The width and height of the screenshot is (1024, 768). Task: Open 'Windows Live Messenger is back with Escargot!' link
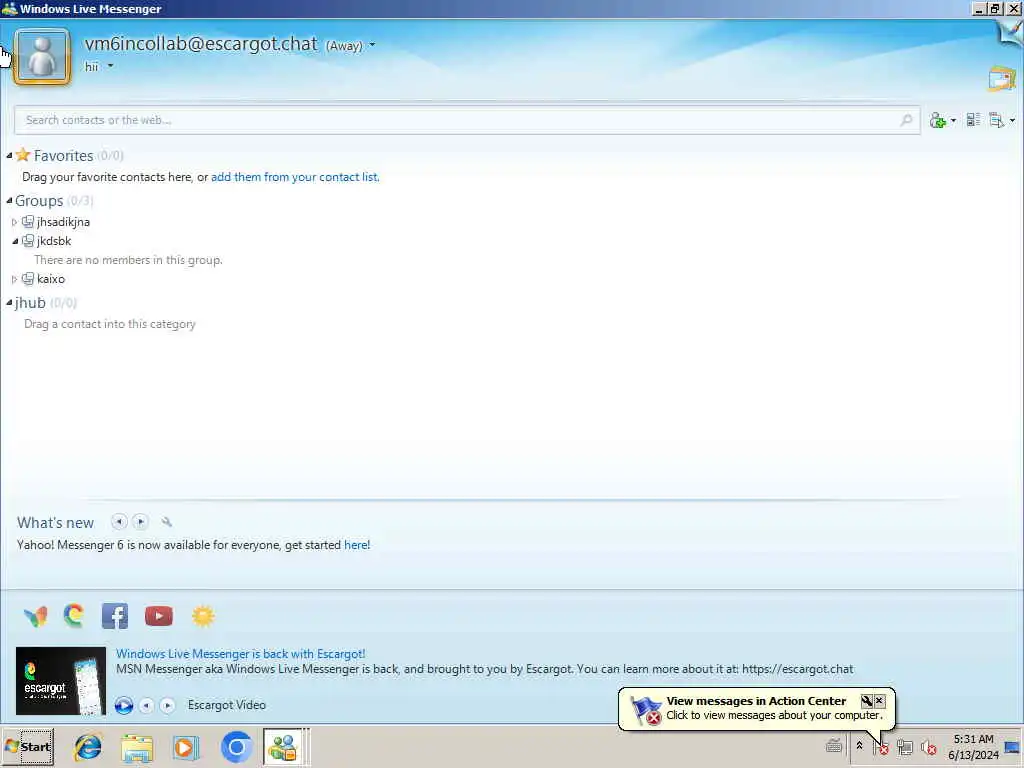point(241,654)
